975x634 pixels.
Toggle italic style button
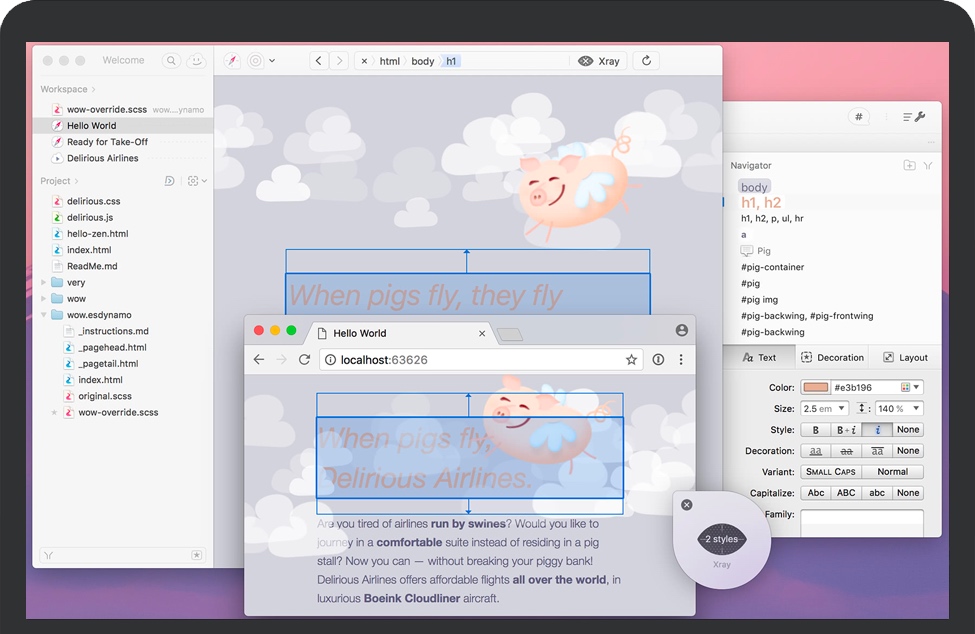[877, 430]
